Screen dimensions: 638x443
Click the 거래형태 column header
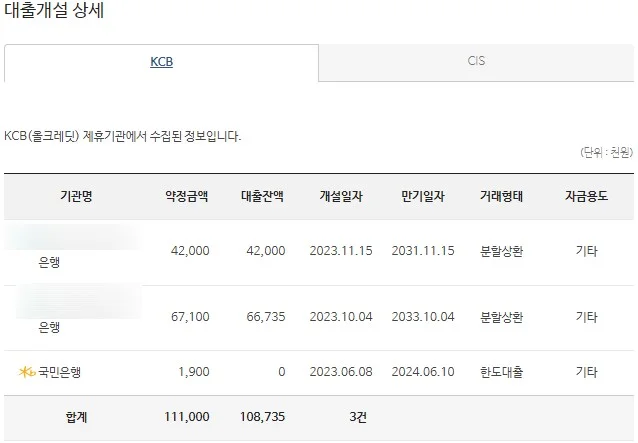coord(502,196)
